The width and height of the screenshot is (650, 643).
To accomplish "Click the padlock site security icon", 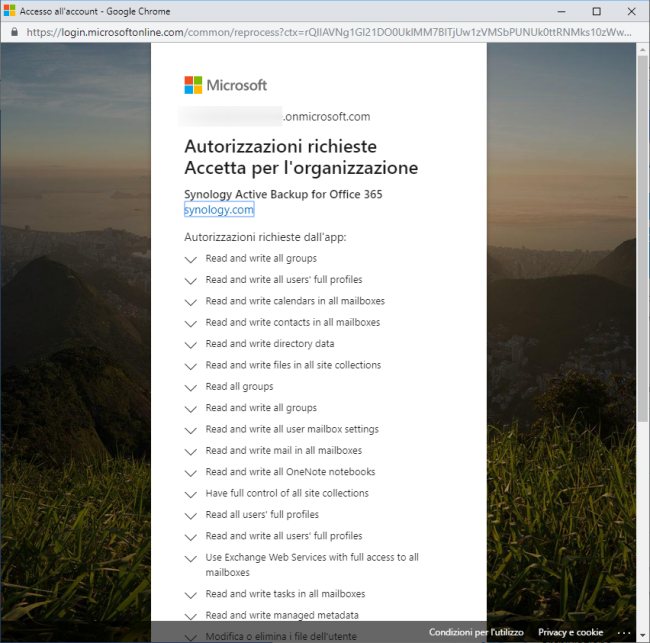I will click(15, 32).
